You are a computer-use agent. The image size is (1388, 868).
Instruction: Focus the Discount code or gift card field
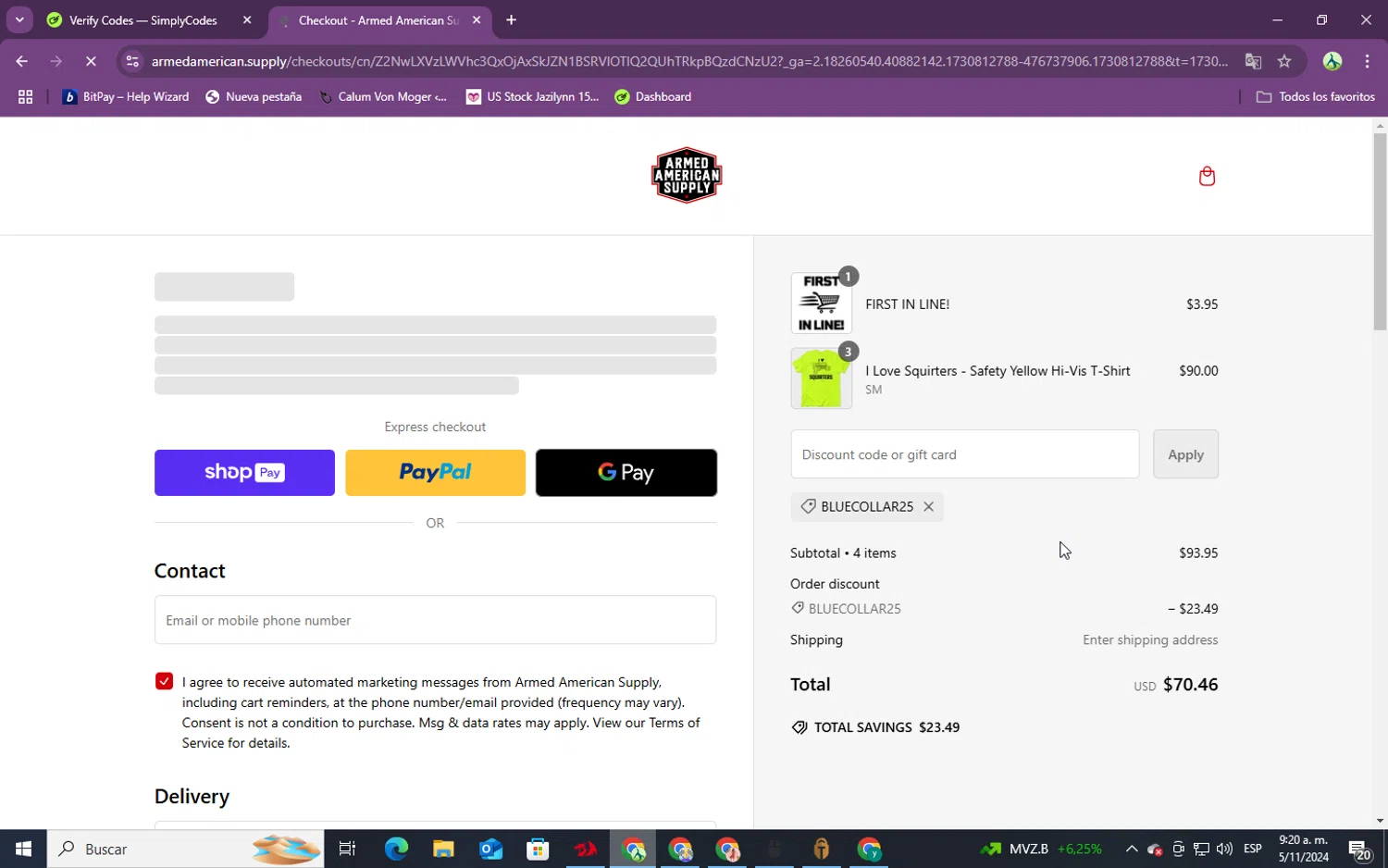965,454
